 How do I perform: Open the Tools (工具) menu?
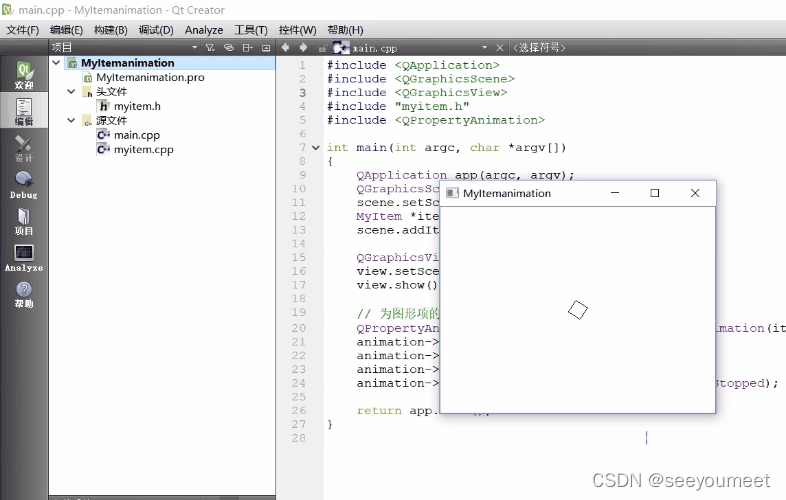click(x=251, y=30)
